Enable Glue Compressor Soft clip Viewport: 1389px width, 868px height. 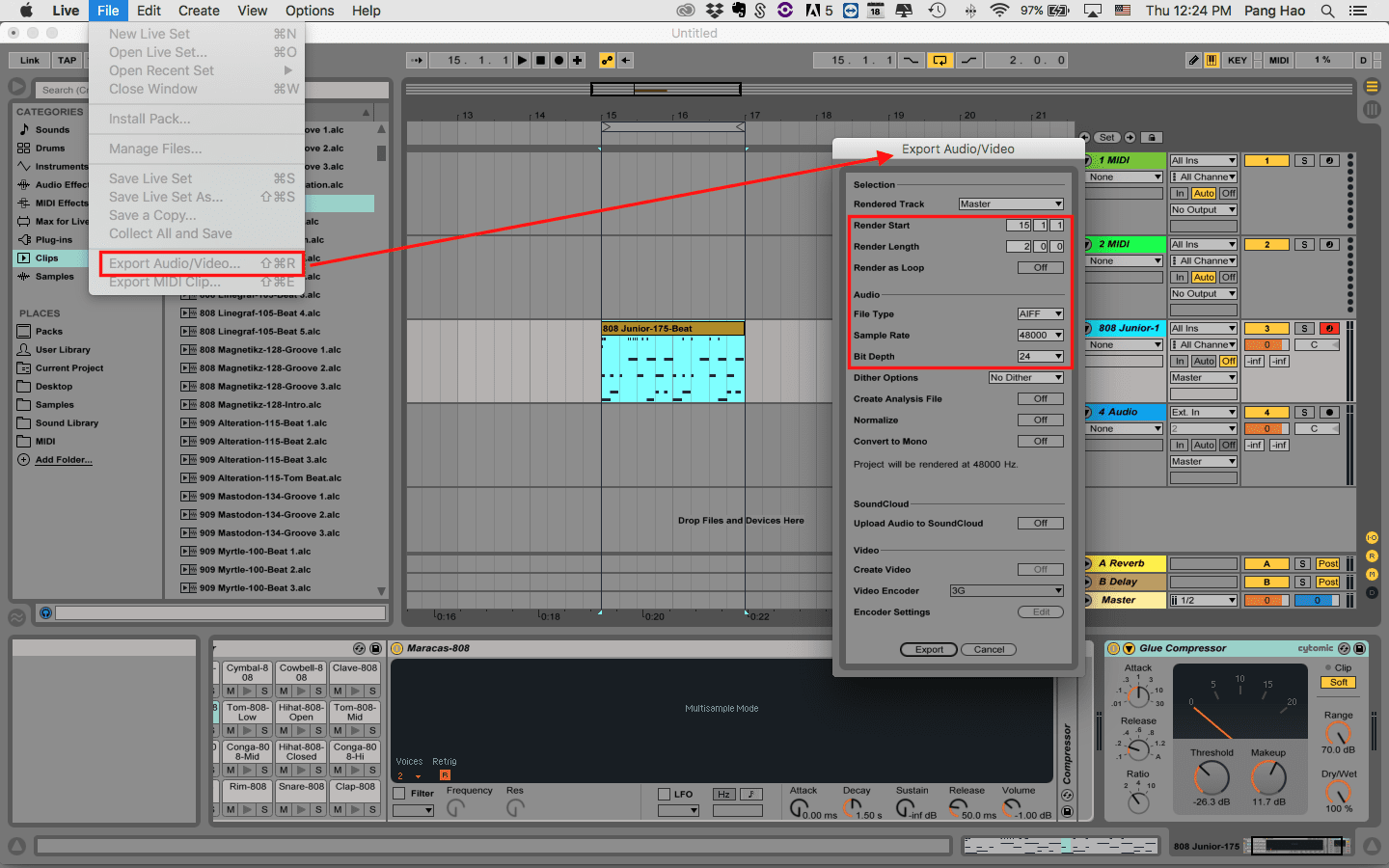[x=1339, y=682]
